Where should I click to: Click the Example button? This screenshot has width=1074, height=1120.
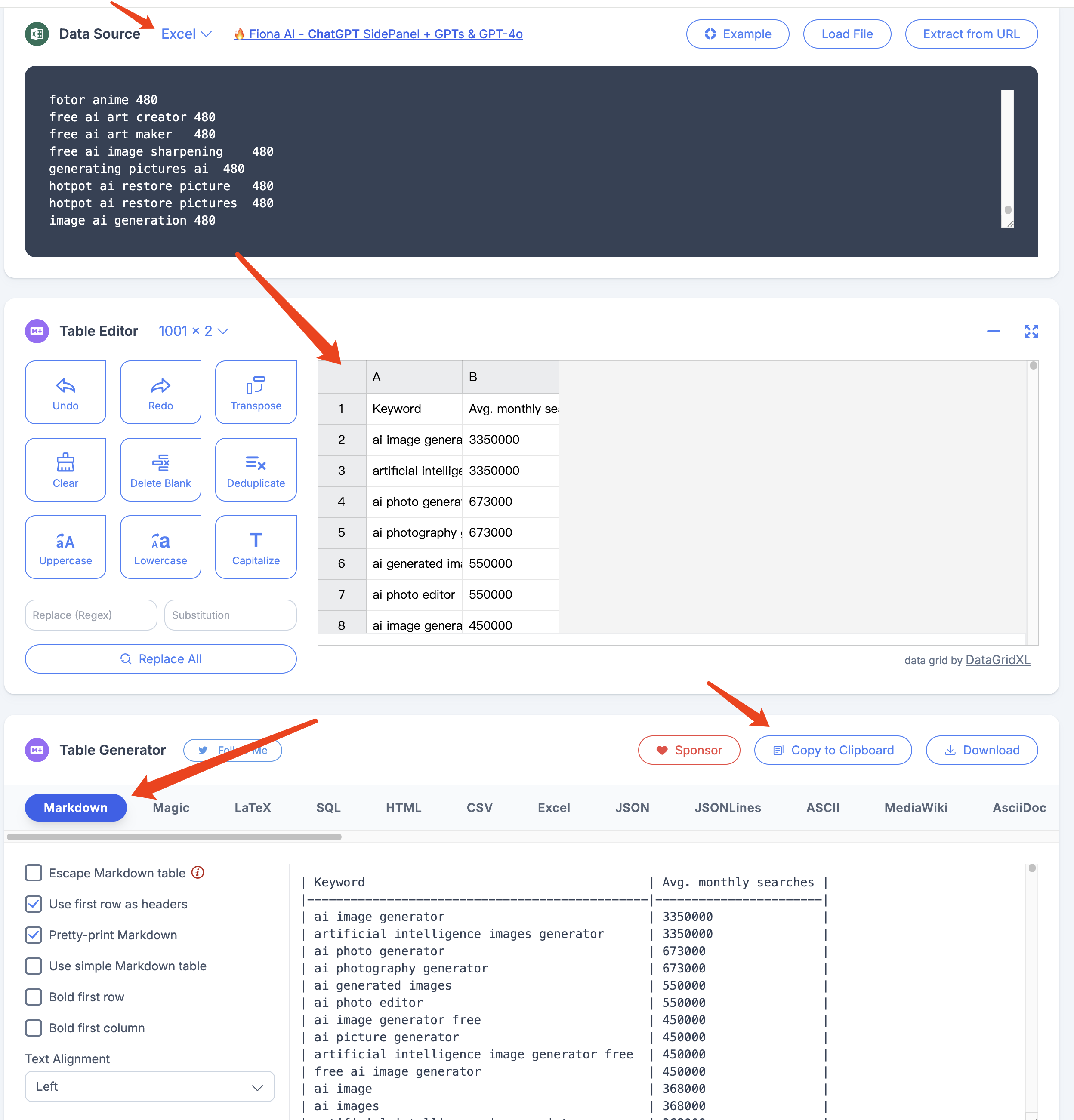[x=738, y=34]
